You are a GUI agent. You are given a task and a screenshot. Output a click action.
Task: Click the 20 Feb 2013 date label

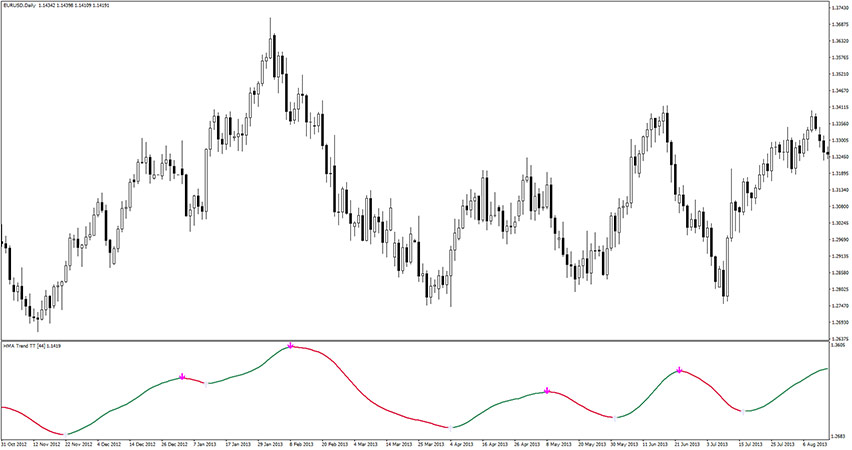[334, 444]
